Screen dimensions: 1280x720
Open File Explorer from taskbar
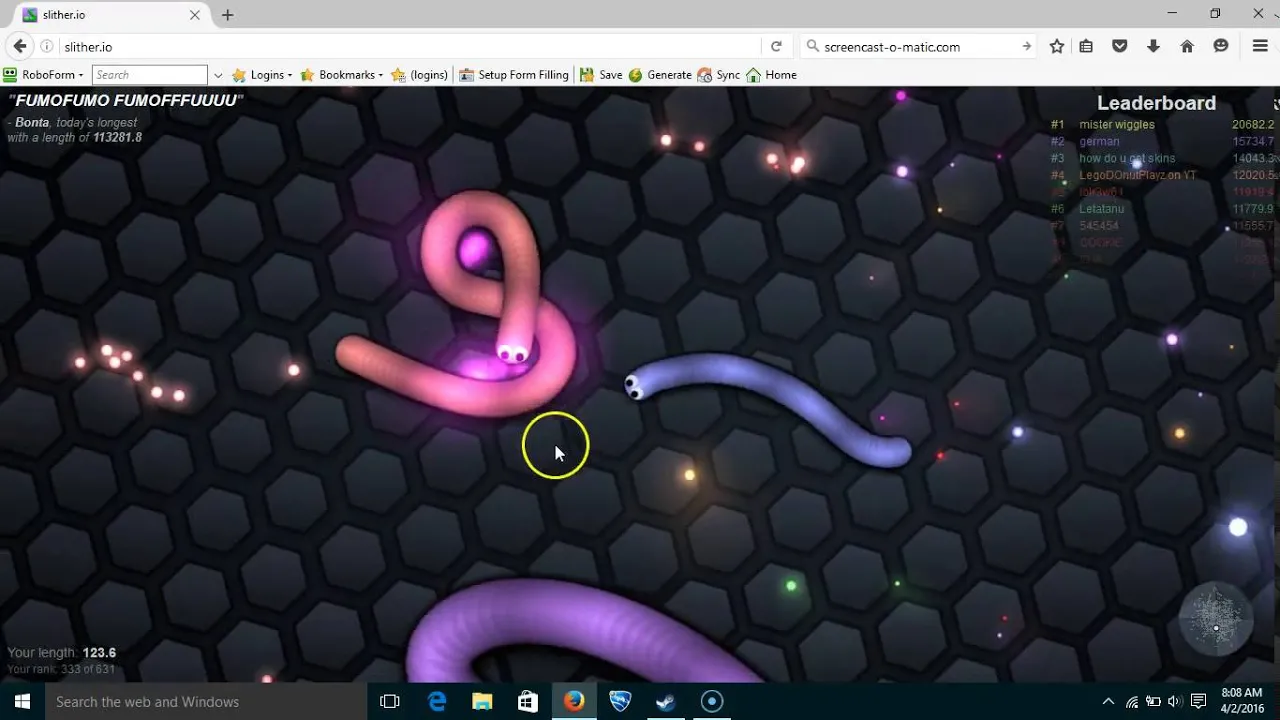482,701
